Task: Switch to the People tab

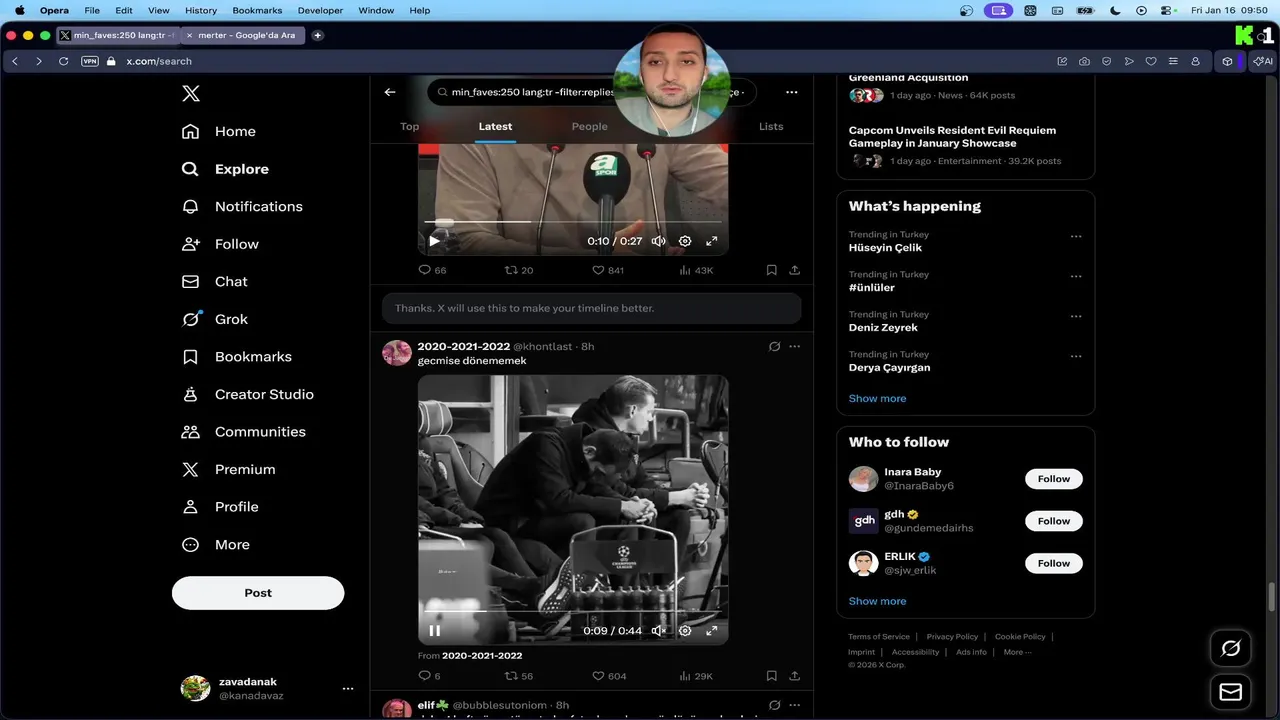Action: point(589,126)
